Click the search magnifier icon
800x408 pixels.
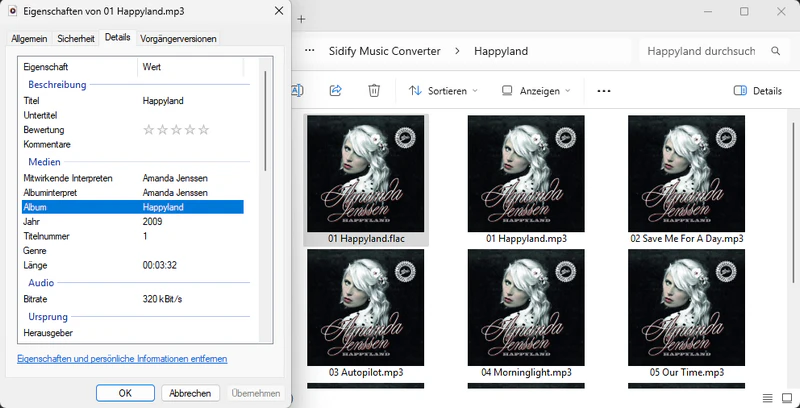776,51
